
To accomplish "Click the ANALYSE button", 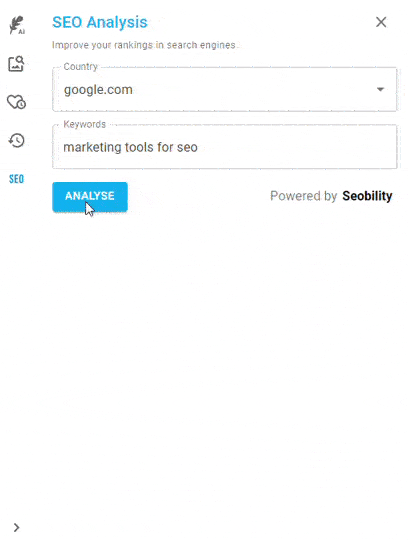I will (x=90, y=196).
